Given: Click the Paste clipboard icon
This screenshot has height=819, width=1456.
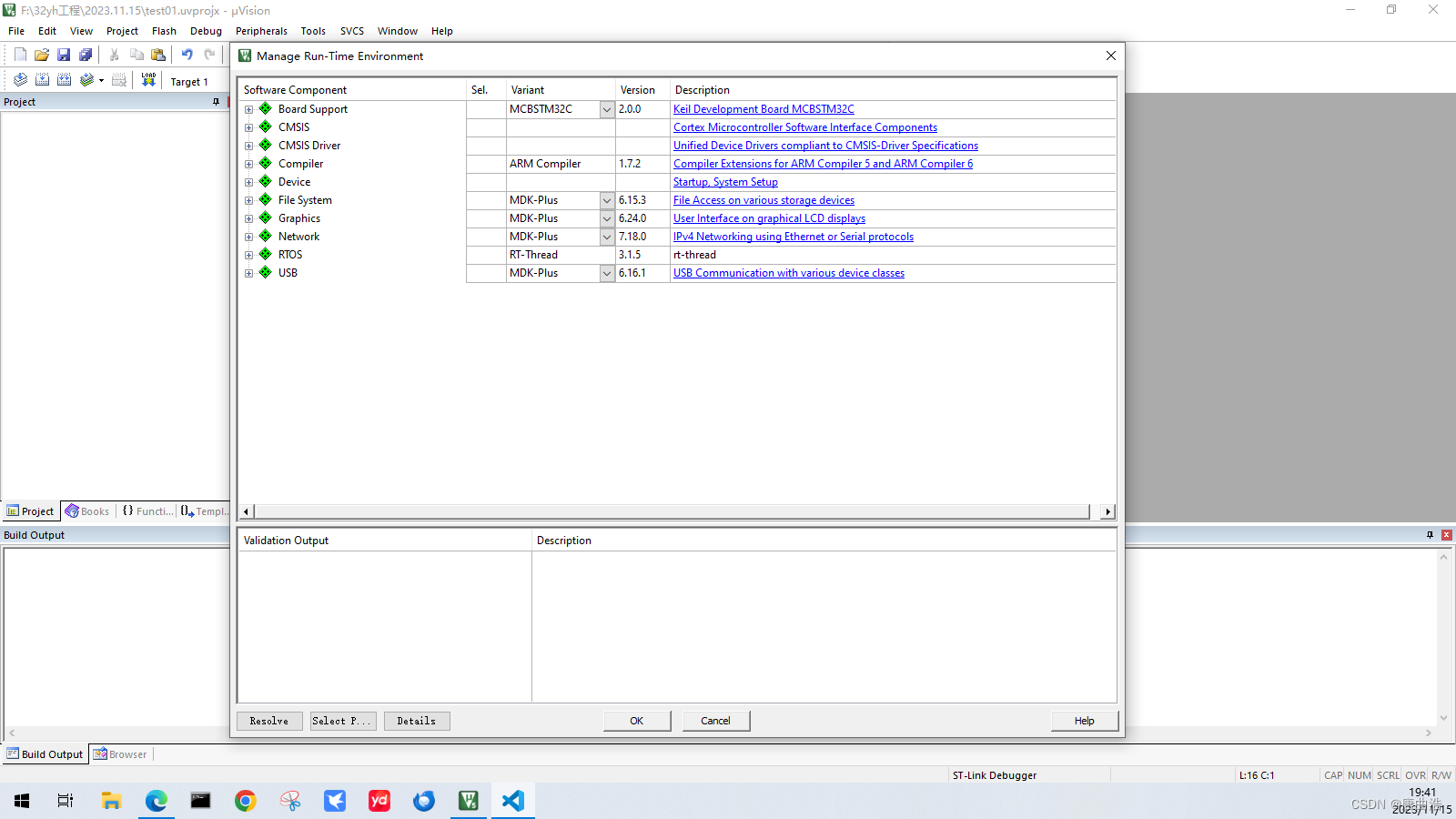Looking at the screenshot, I should coord(158,55).
